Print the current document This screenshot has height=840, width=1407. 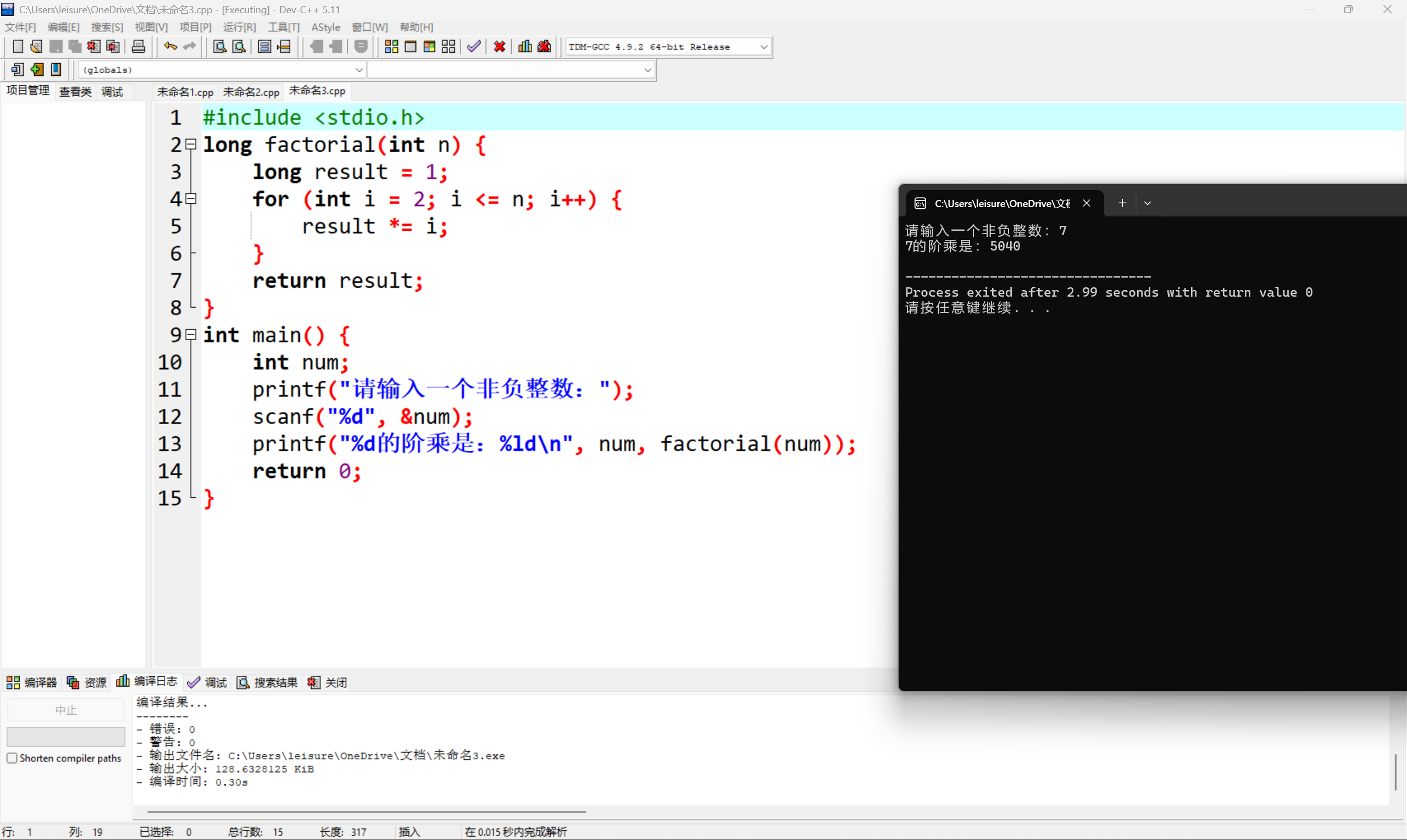(x=137, y=46)
